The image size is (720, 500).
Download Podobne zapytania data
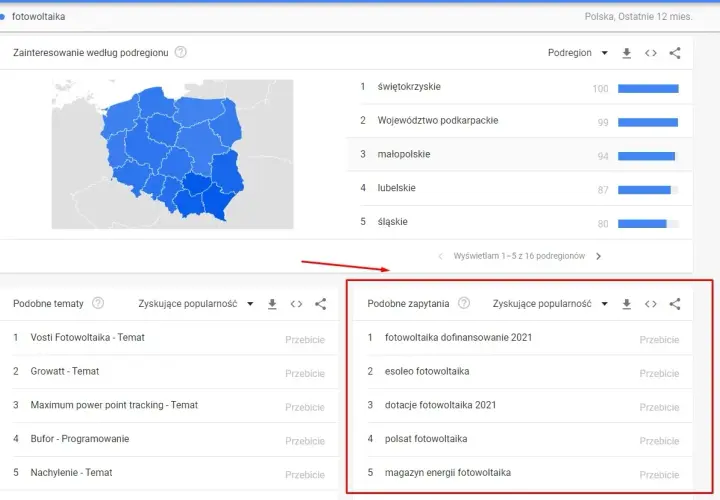(x=626, y=304)
